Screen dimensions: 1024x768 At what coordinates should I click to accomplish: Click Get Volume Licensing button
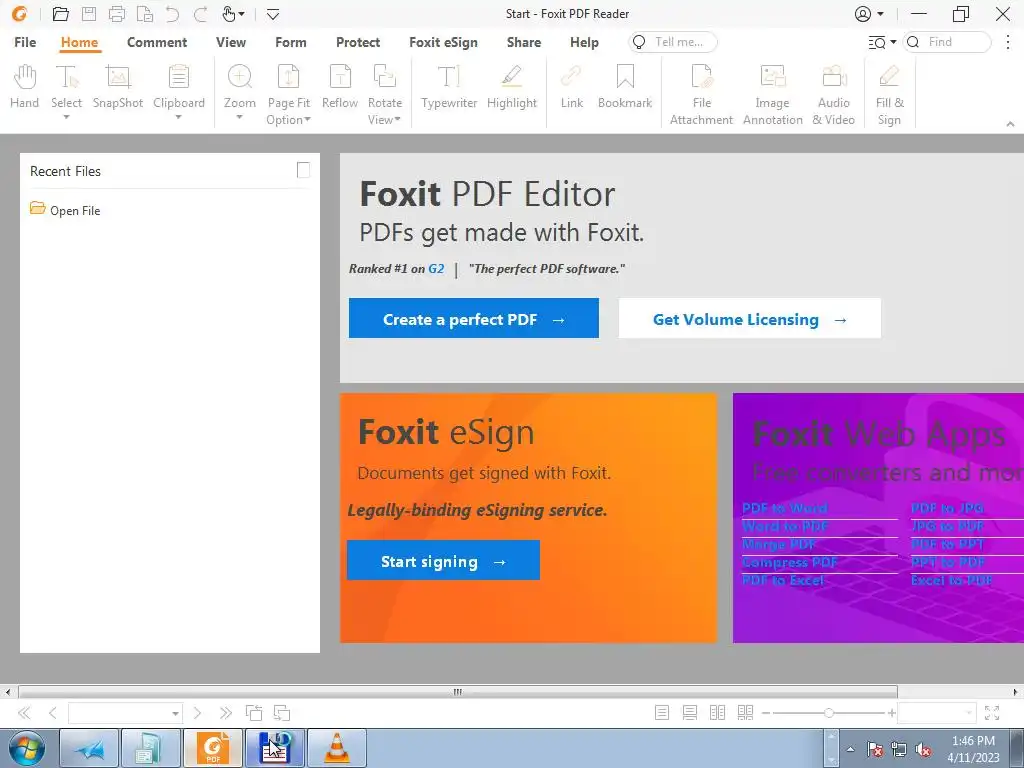point(750,319)
